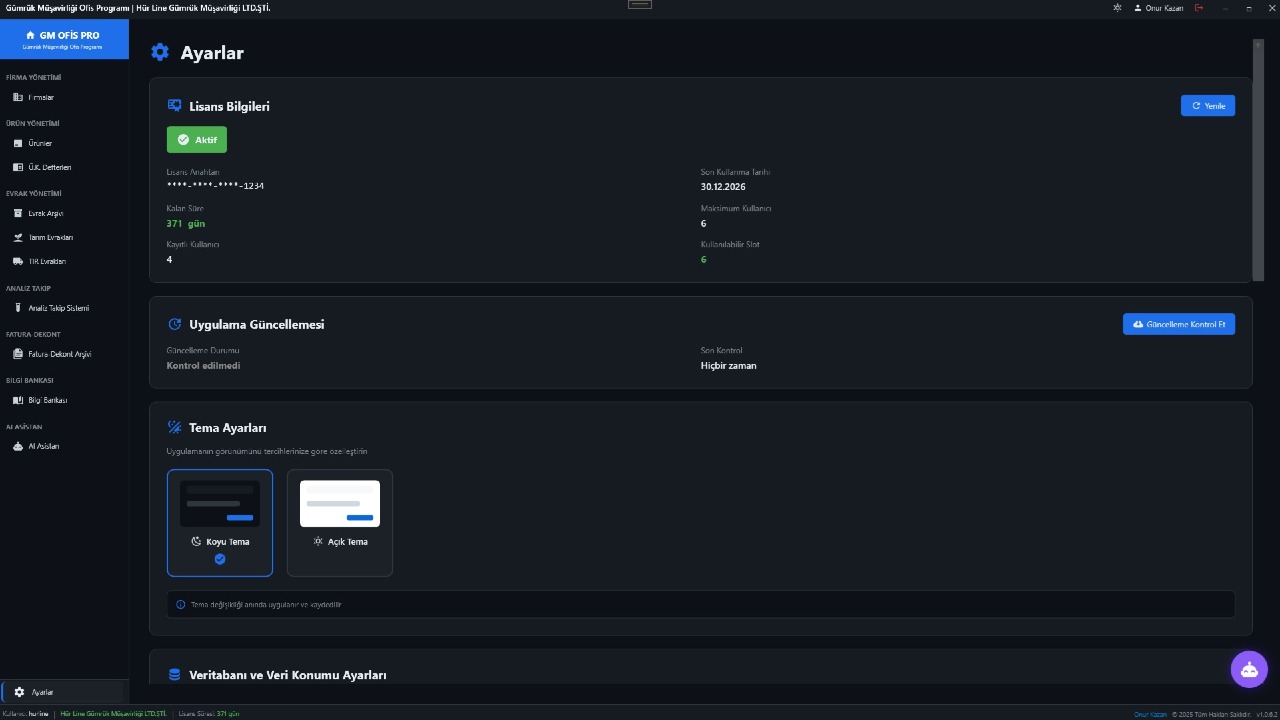Click the red logout icon

coord(1199,8)
